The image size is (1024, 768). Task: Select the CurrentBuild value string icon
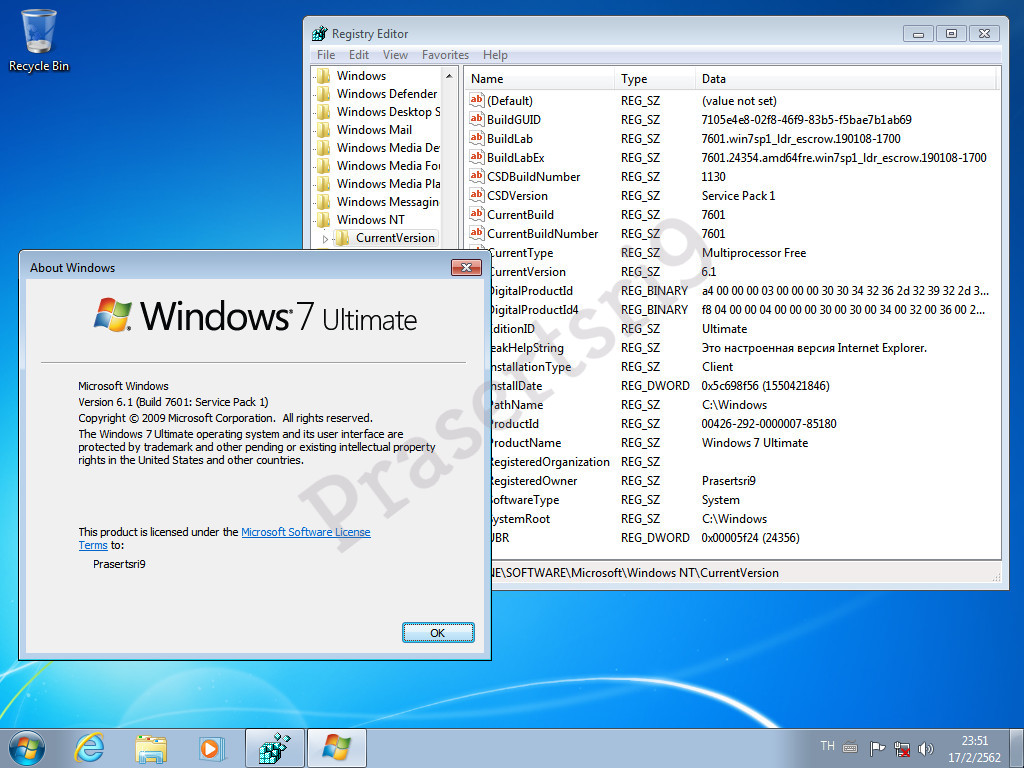pyautogui.click(x=477, y=214)
